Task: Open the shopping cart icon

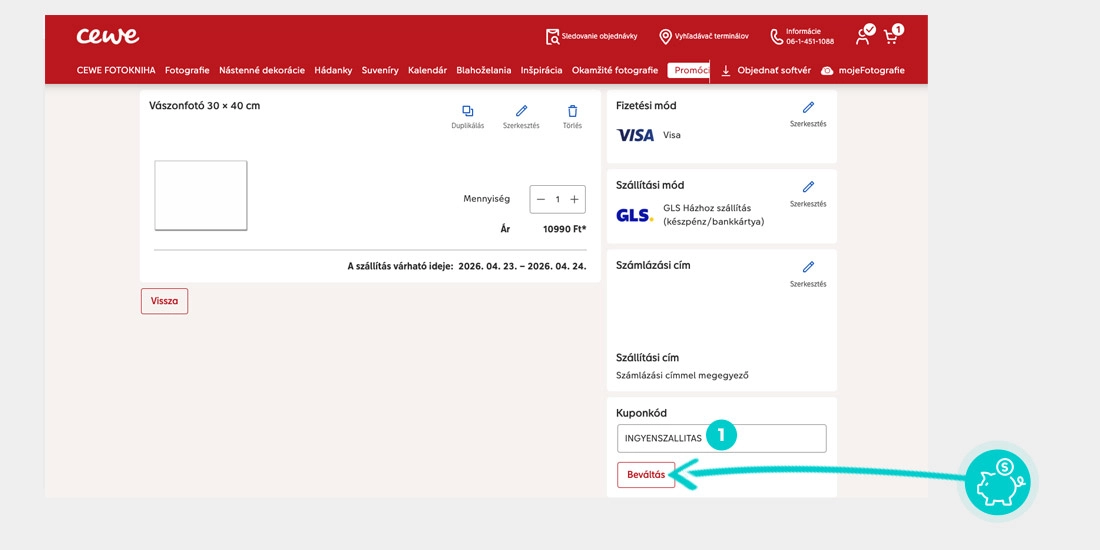Action: coord(893,34)
